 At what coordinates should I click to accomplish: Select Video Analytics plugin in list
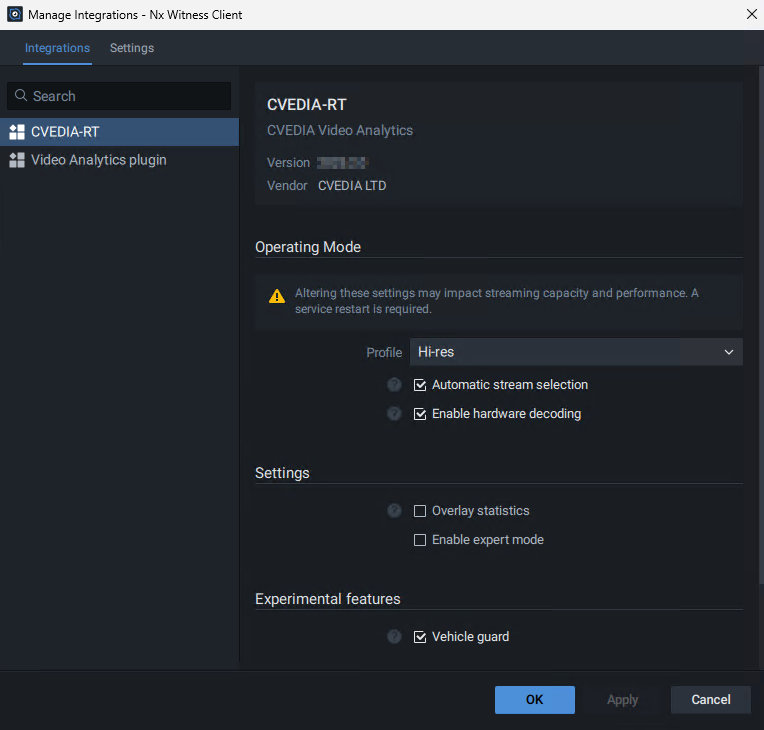pyautogui.click(x=119, y=160)
